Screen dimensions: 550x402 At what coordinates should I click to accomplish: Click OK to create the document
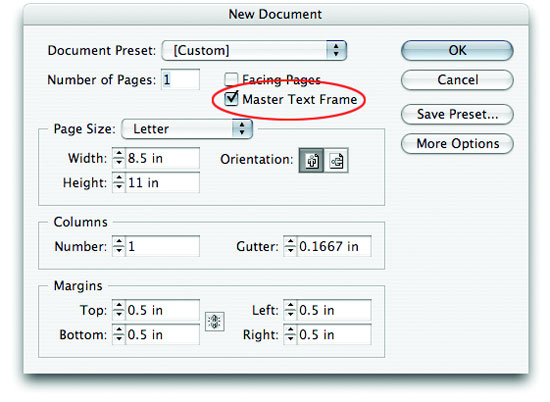(457, 50)
